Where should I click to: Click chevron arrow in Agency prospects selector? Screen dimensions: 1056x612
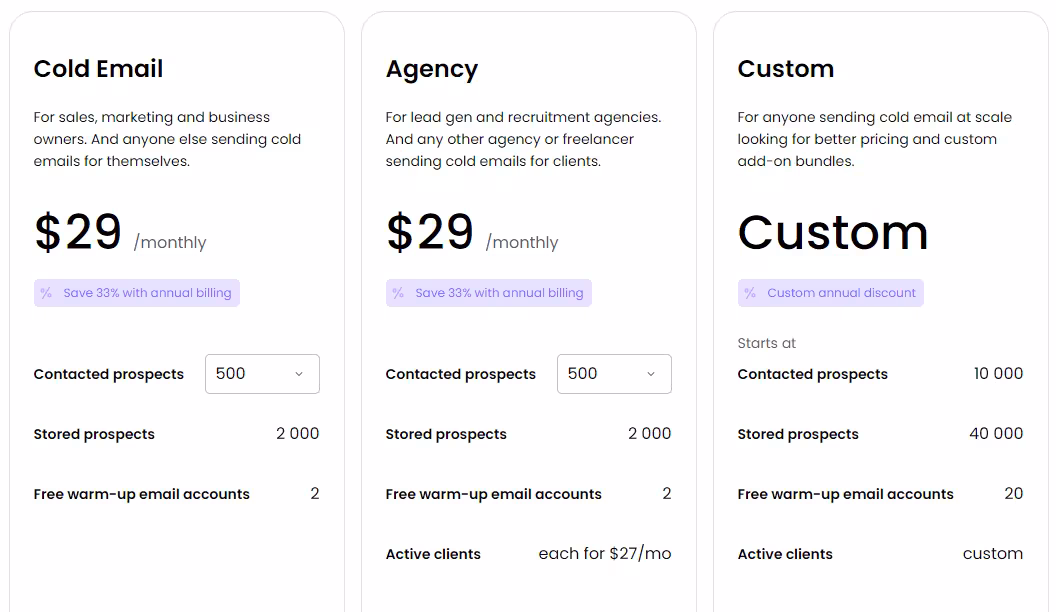(651, 374)
